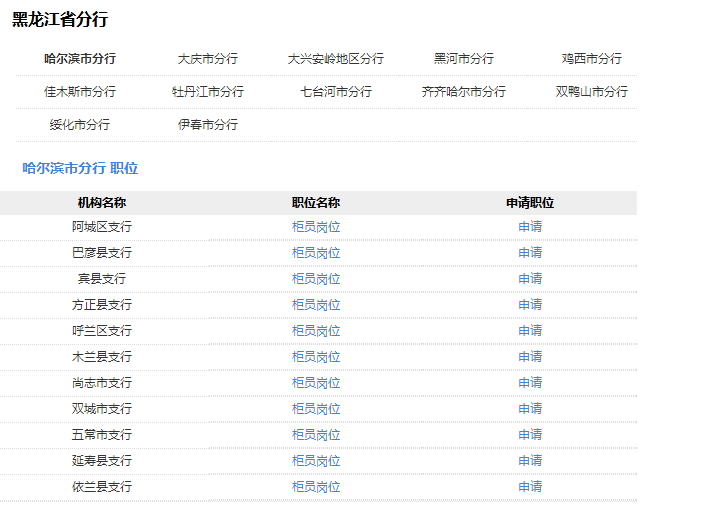Screen dimensions: 718x518
Task: Click the 宾县支行 institution name
Action: pyautogui.click(x=102, y=279)
